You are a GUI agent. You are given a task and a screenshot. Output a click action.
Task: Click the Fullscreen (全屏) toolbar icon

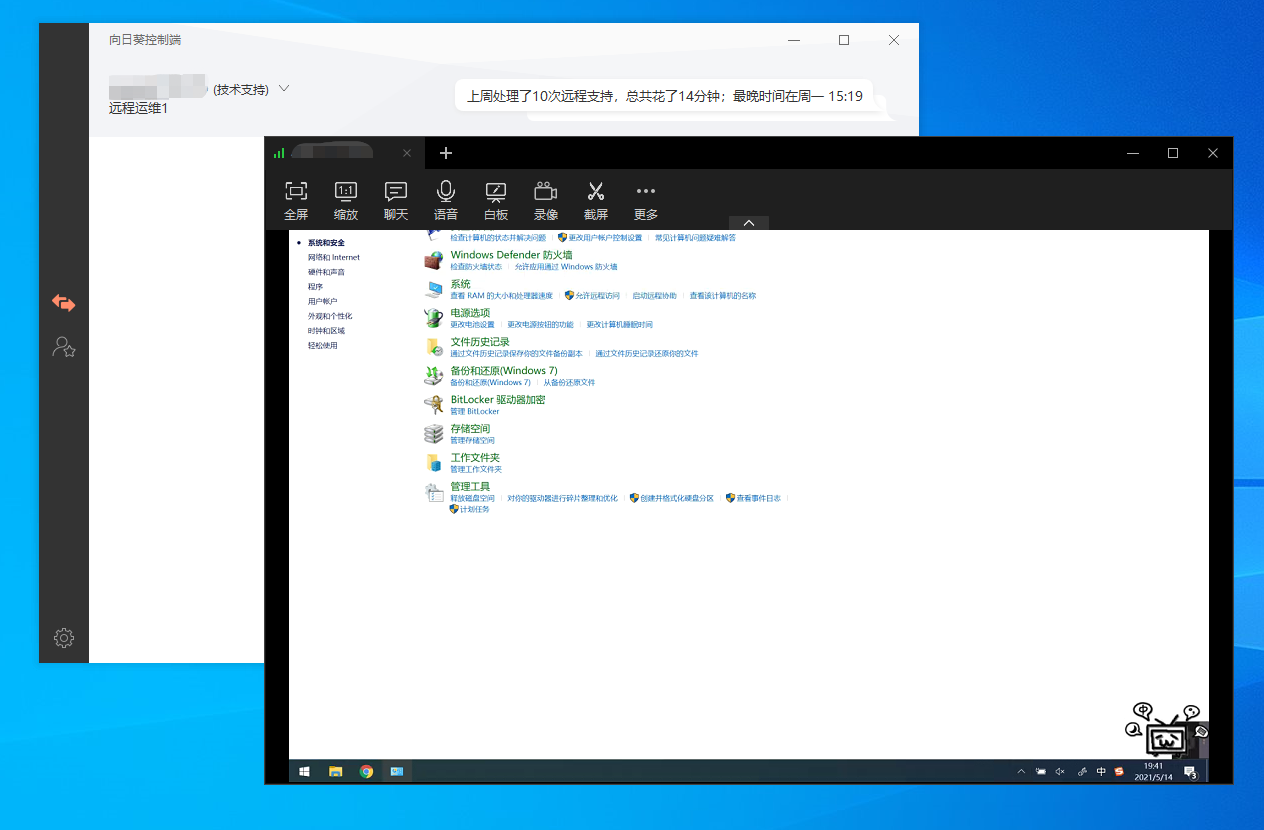pos(296,200)
